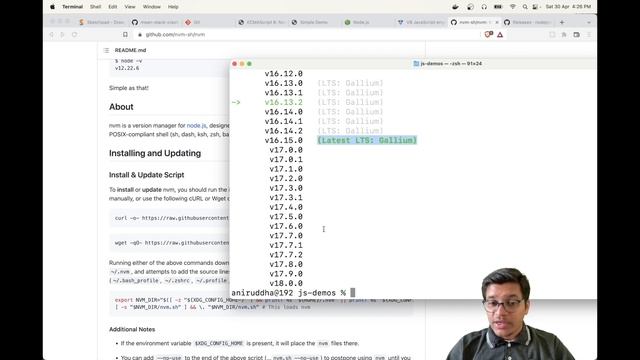
Task: Click the bookmark icon beside address bar
Action: click(125, 35)
